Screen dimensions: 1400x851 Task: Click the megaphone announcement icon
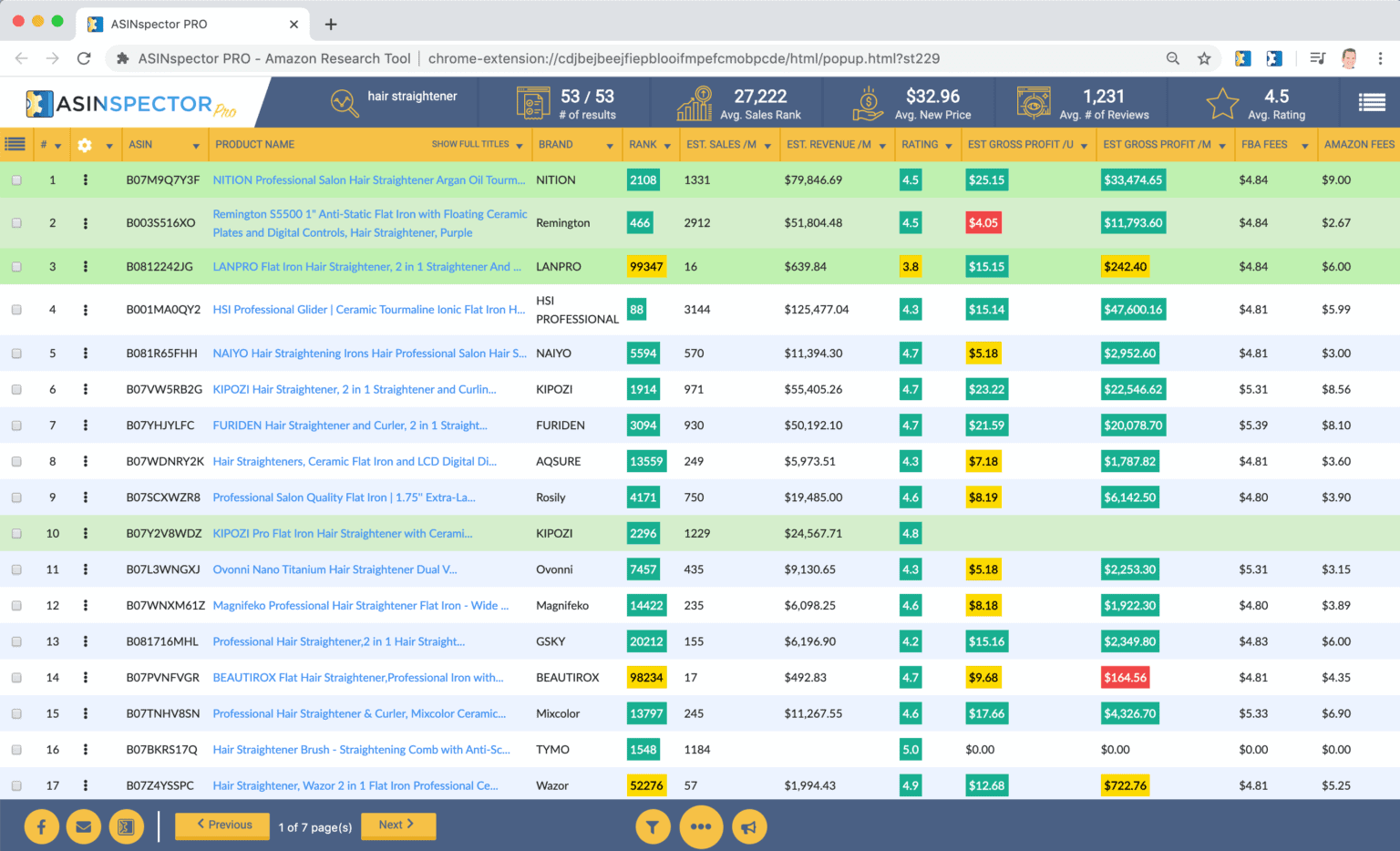point(748,826)
